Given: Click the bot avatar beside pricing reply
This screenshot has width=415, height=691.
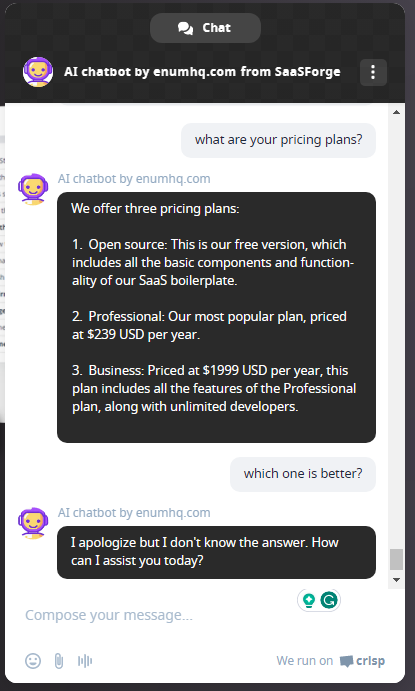Looking at the screenshot, I should tap(33, 189).
